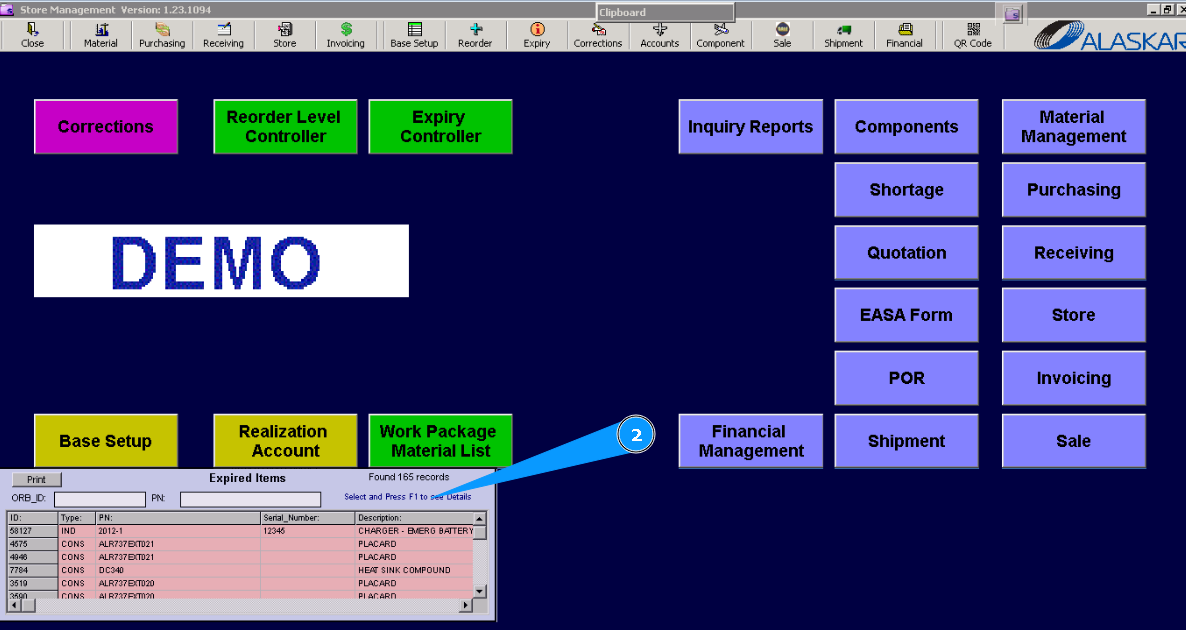Open the Sale tile

coord(1073,441)
